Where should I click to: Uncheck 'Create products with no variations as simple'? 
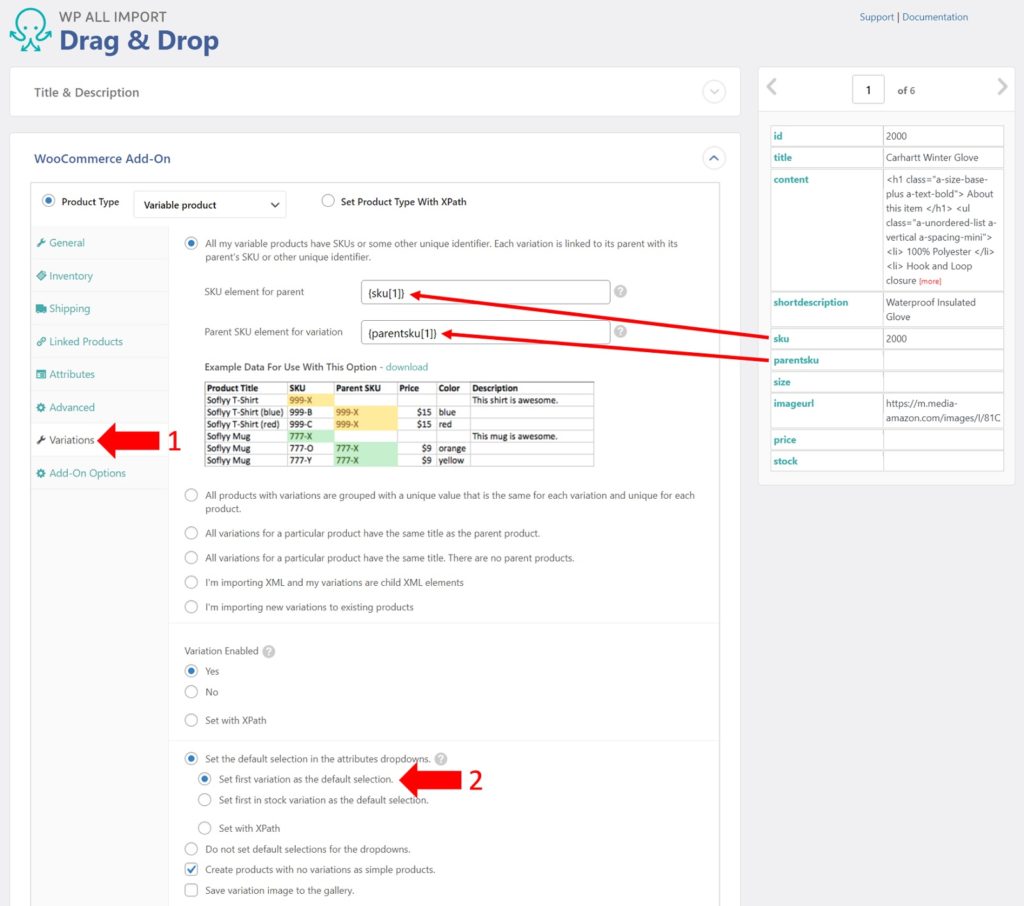coord(191,869)
